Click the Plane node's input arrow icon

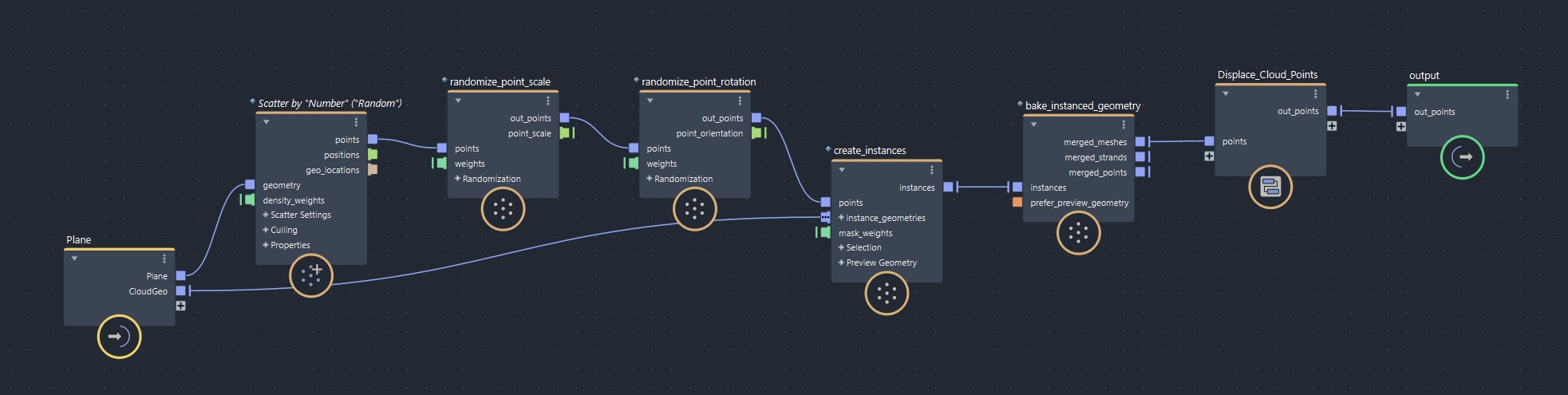[x=119, y=337]
